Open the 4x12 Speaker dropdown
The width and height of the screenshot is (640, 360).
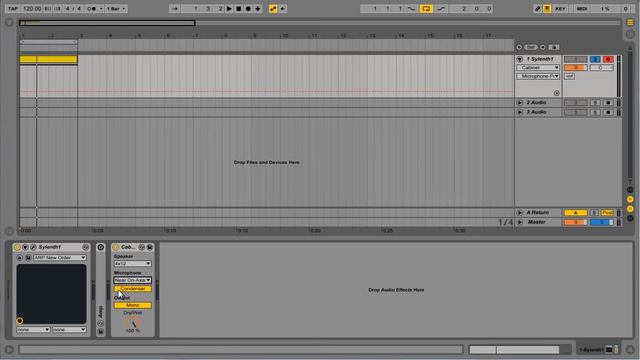[133, 264]
